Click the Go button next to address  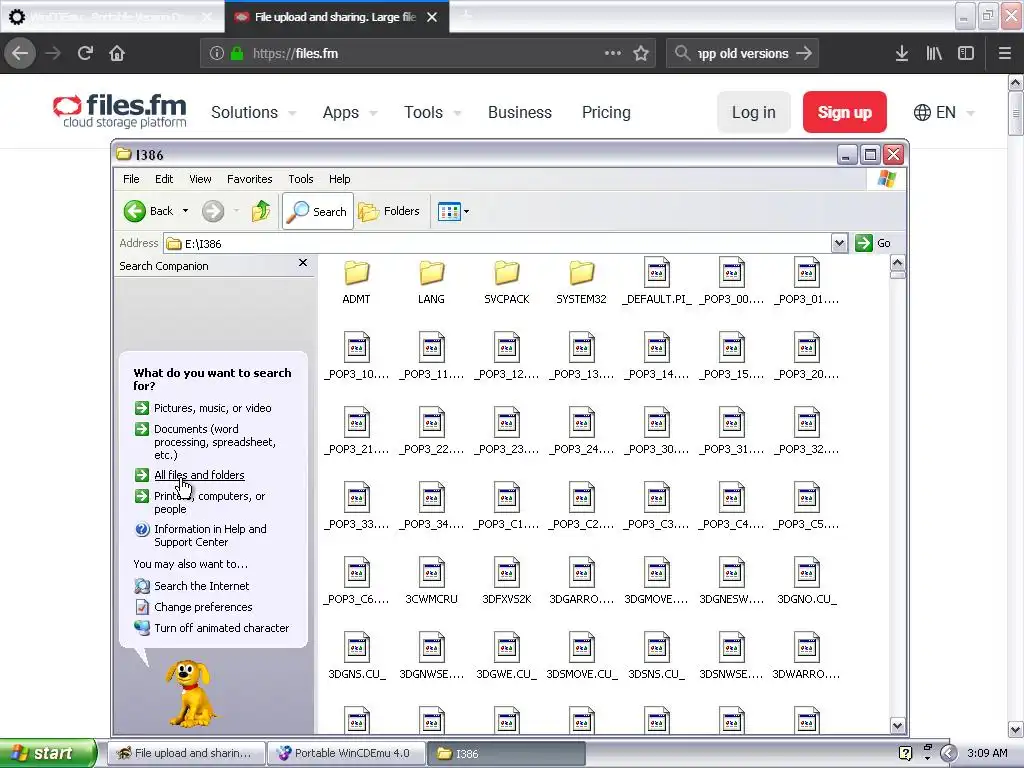click(x=873, y=244)
